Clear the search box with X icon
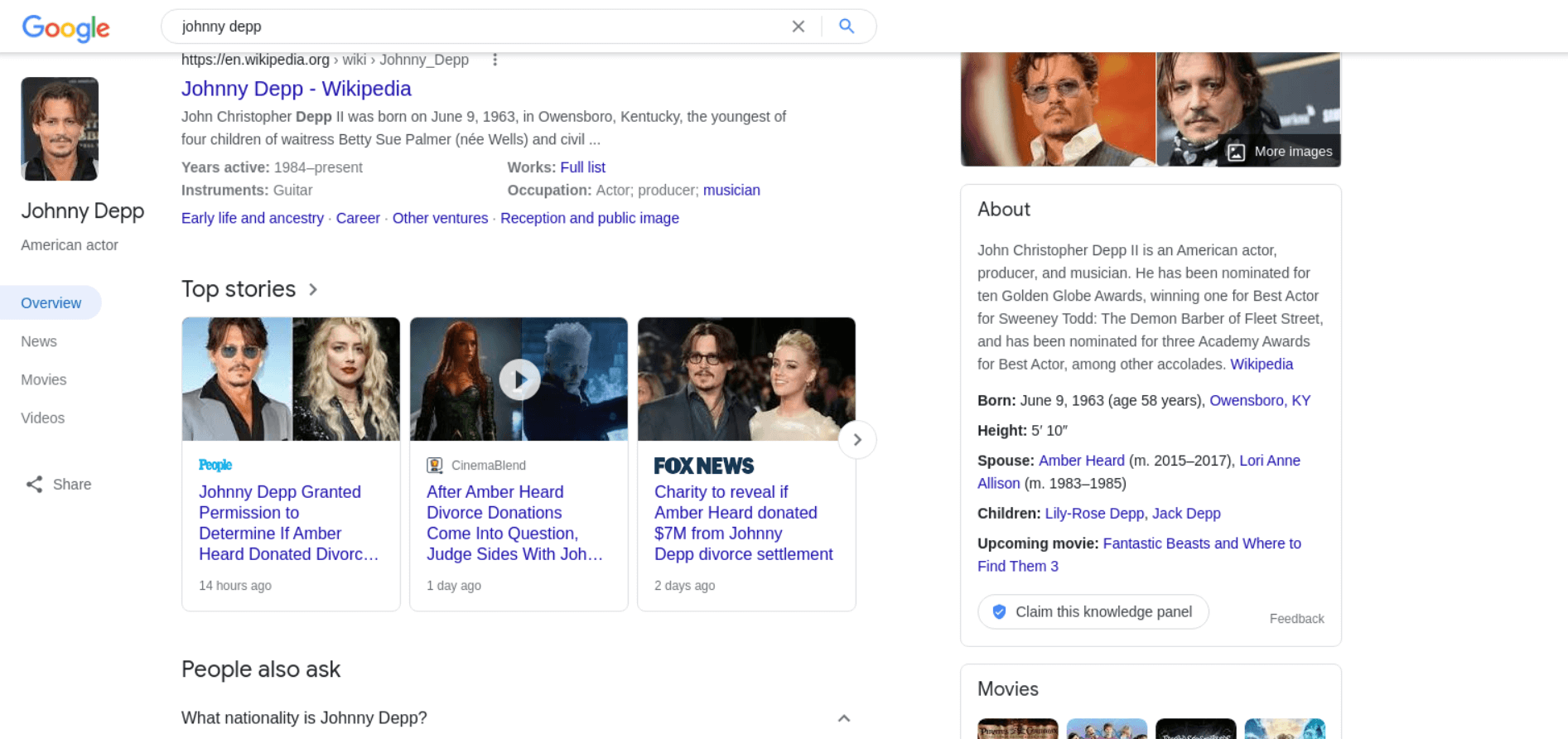This screenshot has width=1568, height=739. [x=798, y=27]
